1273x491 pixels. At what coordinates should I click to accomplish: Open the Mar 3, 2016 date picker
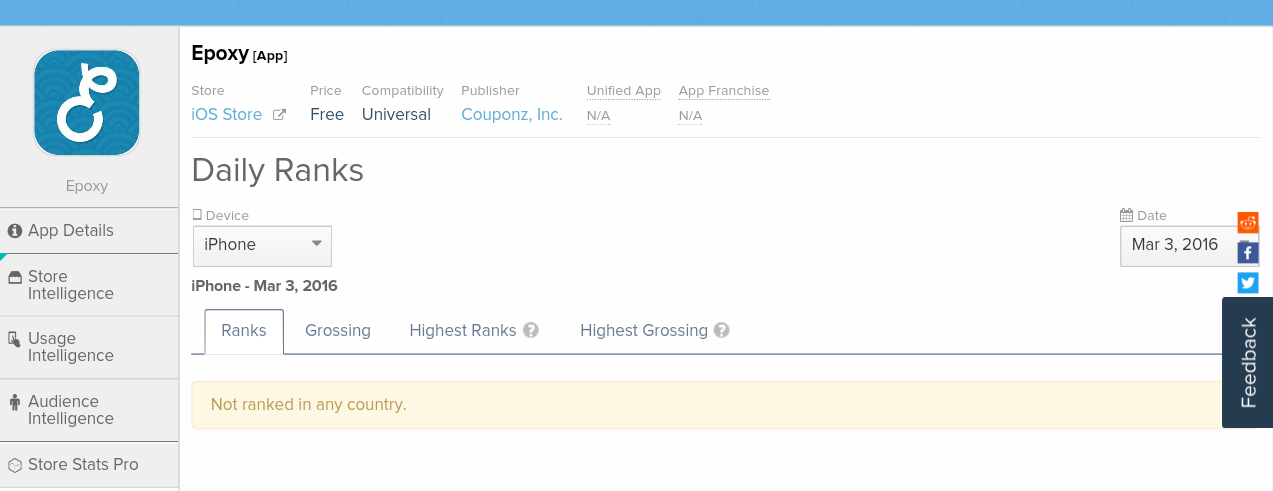[x=1175, y=245]
